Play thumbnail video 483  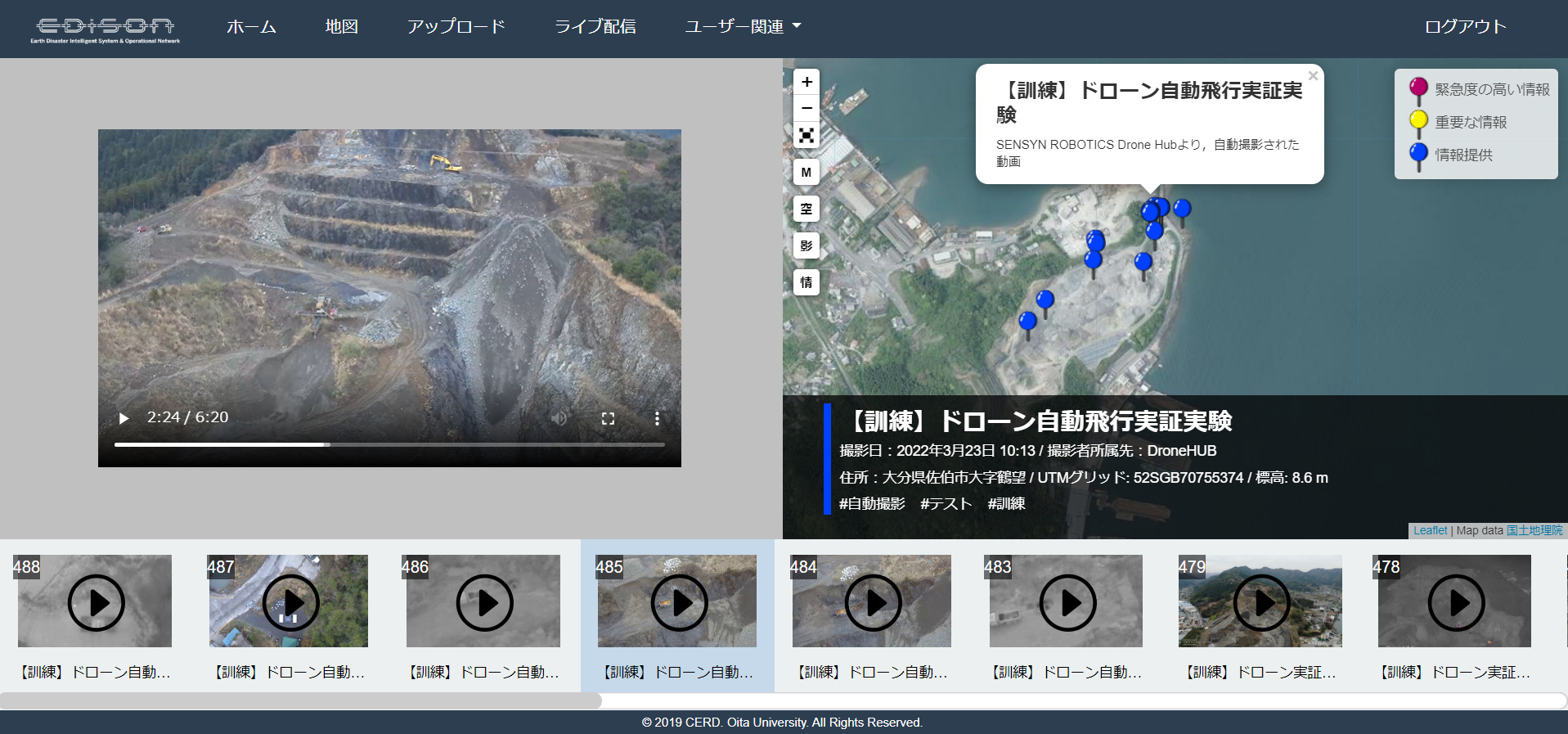(x=1067, y=602)
